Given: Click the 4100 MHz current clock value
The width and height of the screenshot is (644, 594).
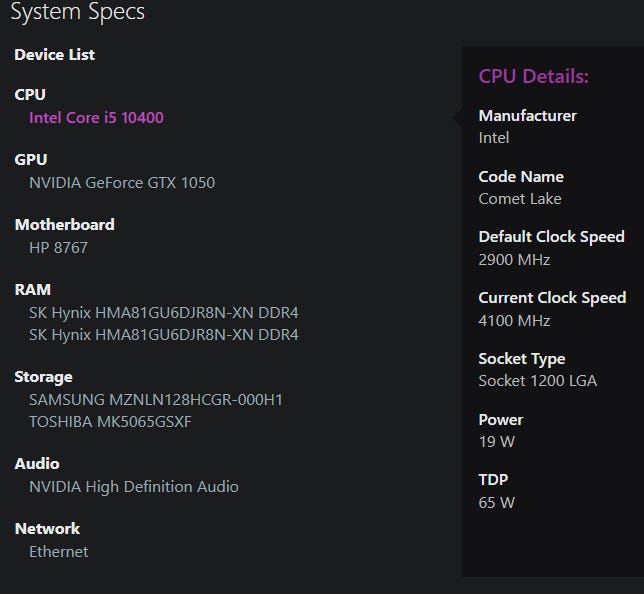Looking at the screenshot, I should click(x=514, y=320).
